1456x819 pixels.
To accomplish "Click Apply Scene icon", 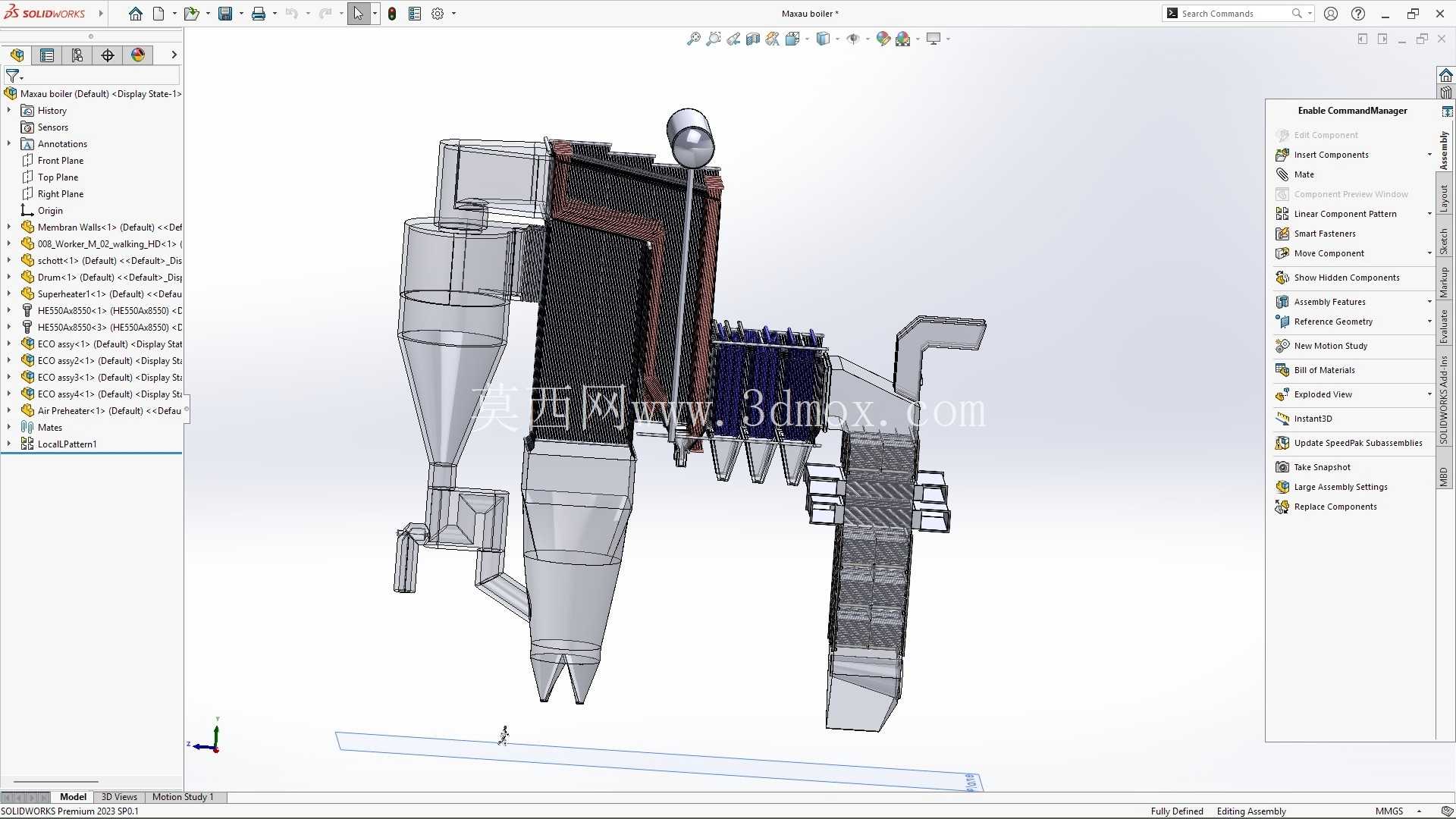I will [902, 39].
